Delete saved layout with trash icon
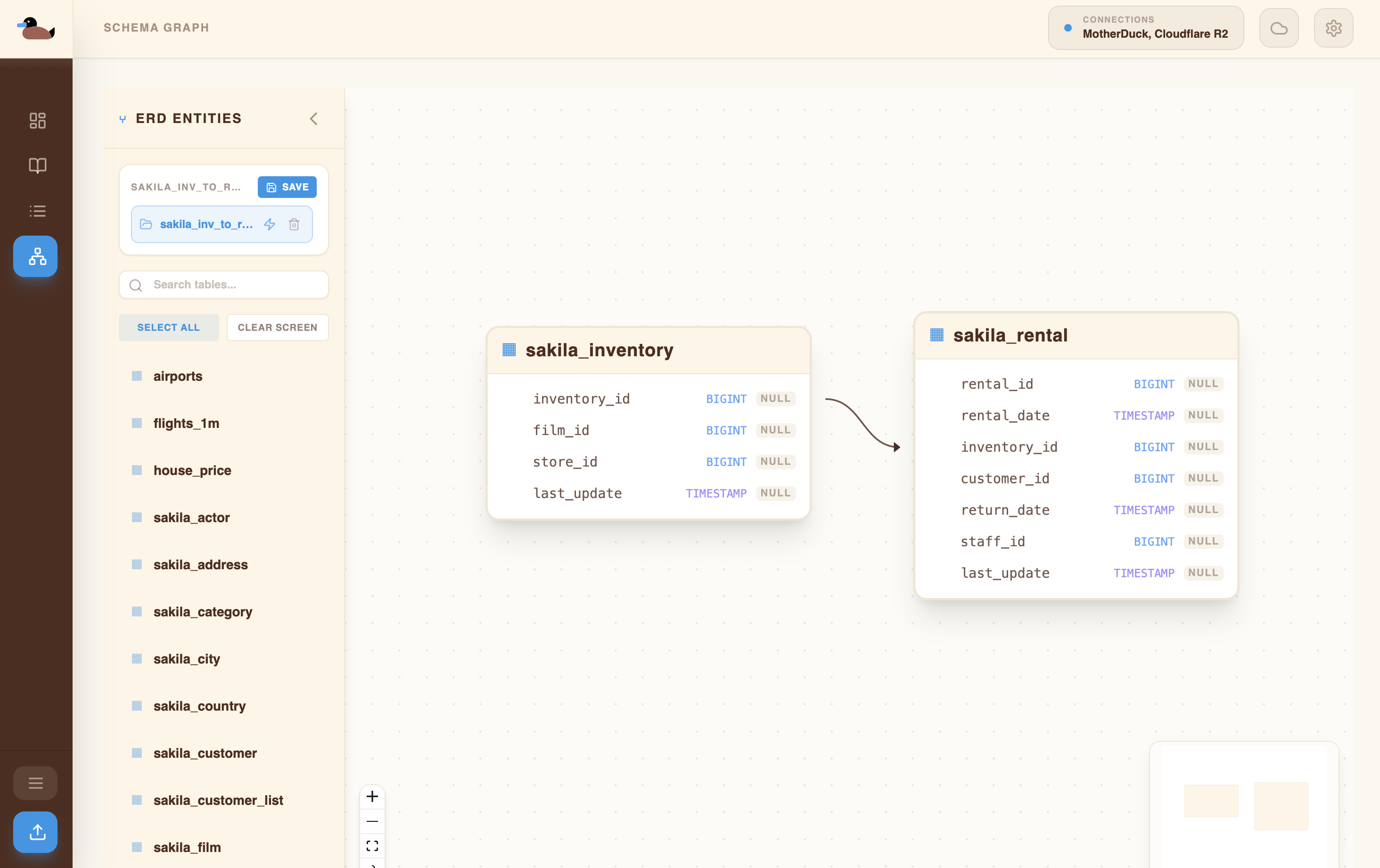Screen dimensions: 1380x868 [x=294, y=224]
